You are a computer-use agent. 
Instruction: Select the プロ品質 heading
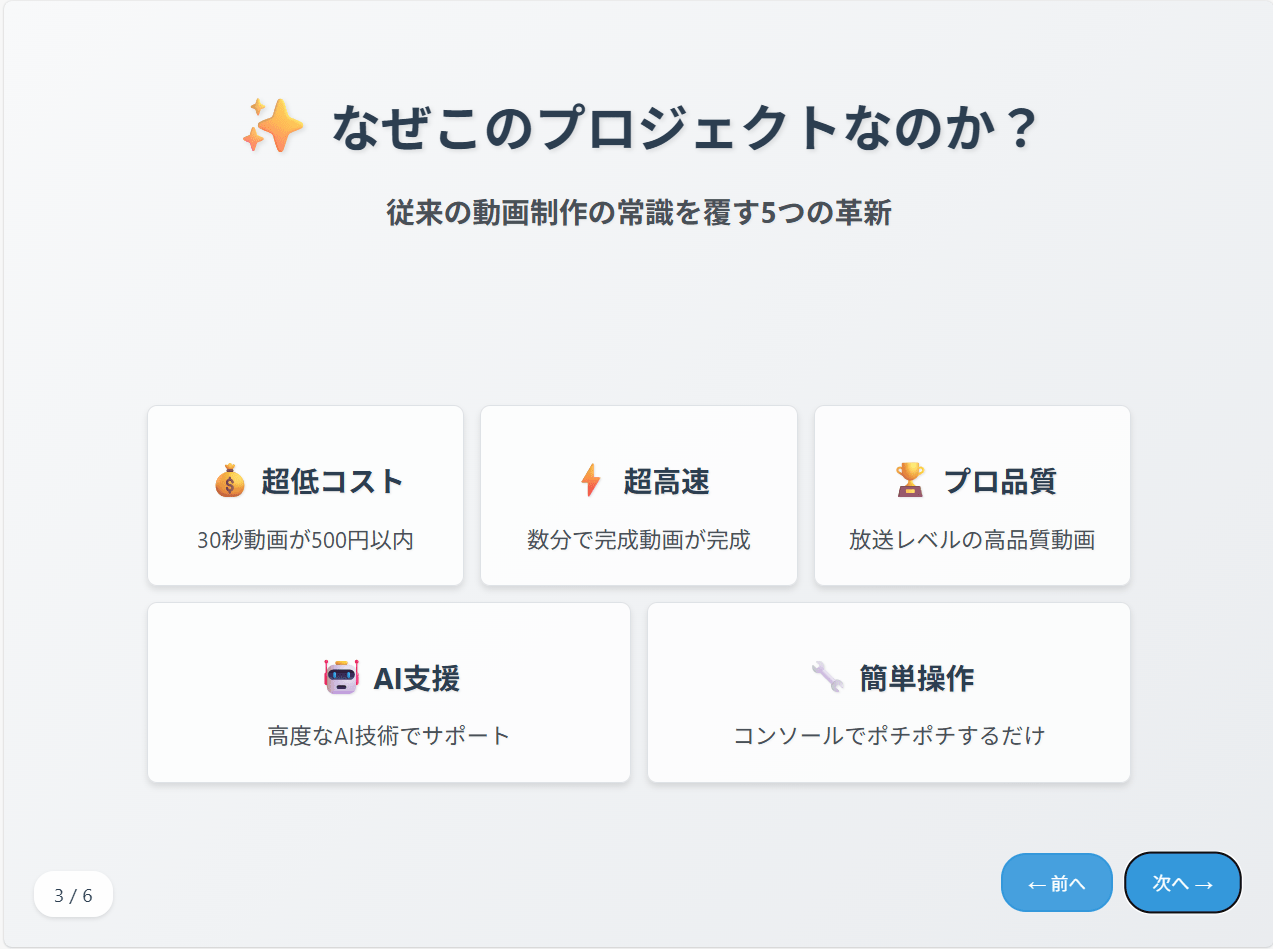[x=1000, y=481]
